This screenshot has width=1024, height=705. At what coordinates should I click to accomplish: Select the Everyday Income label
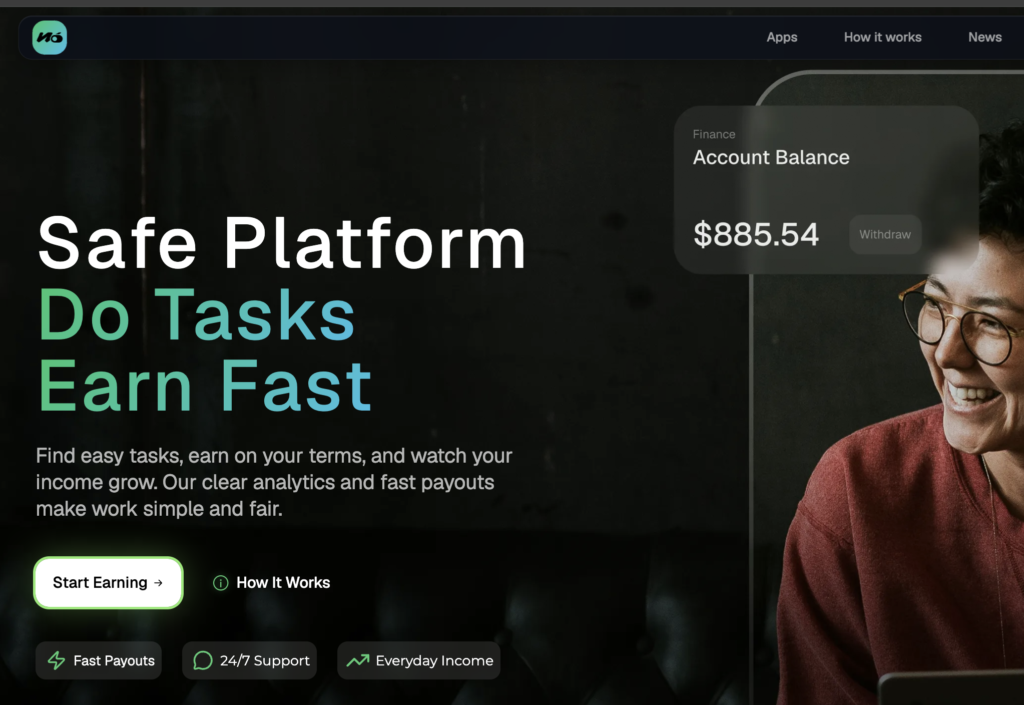434,661
